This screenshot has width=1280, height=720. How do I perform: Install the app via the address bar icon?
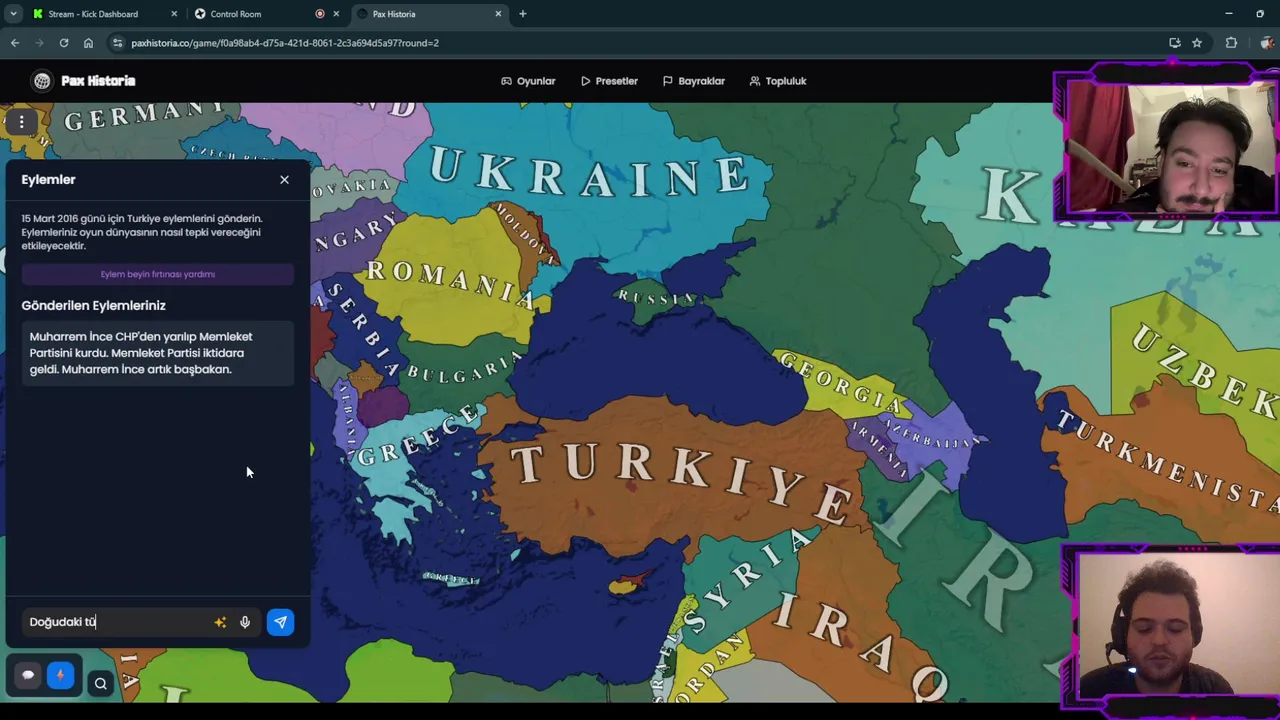[x=1175, y=43]
